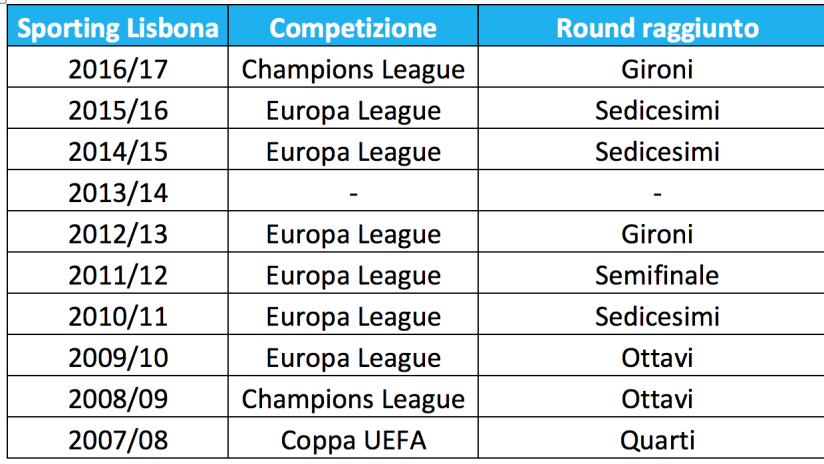
Task: Select the 2013/14 season cell
Action: (118, 191)
